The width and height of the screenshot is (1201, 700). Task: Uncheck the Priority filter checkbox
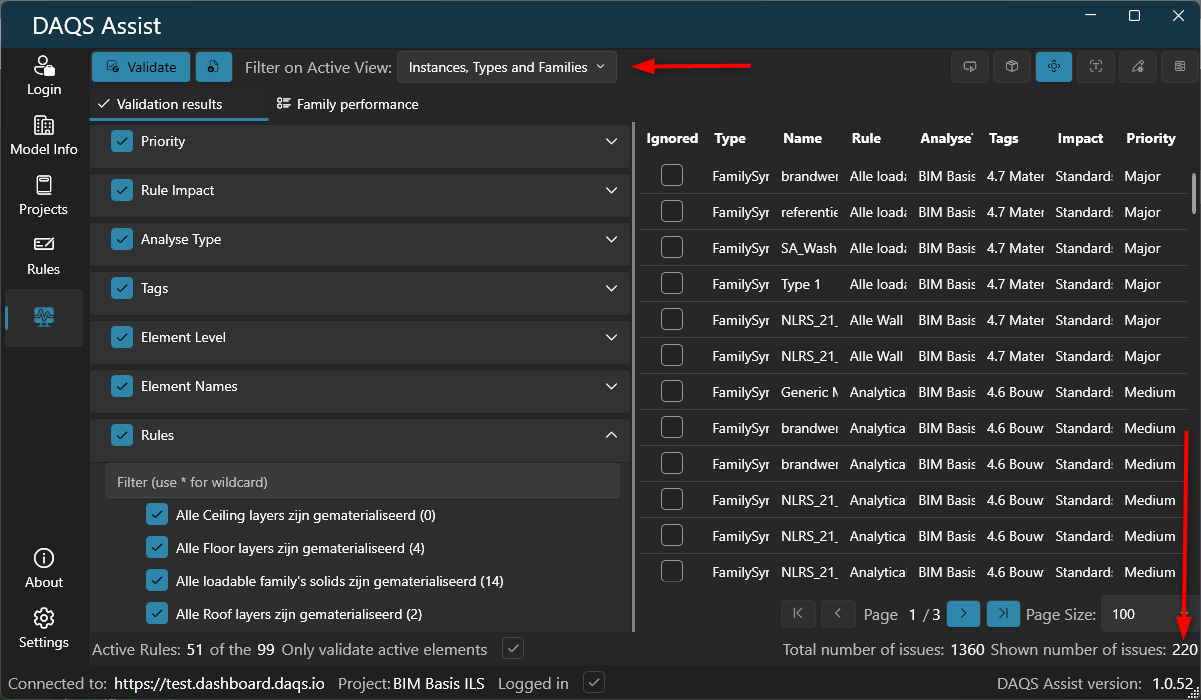point(122,142)
